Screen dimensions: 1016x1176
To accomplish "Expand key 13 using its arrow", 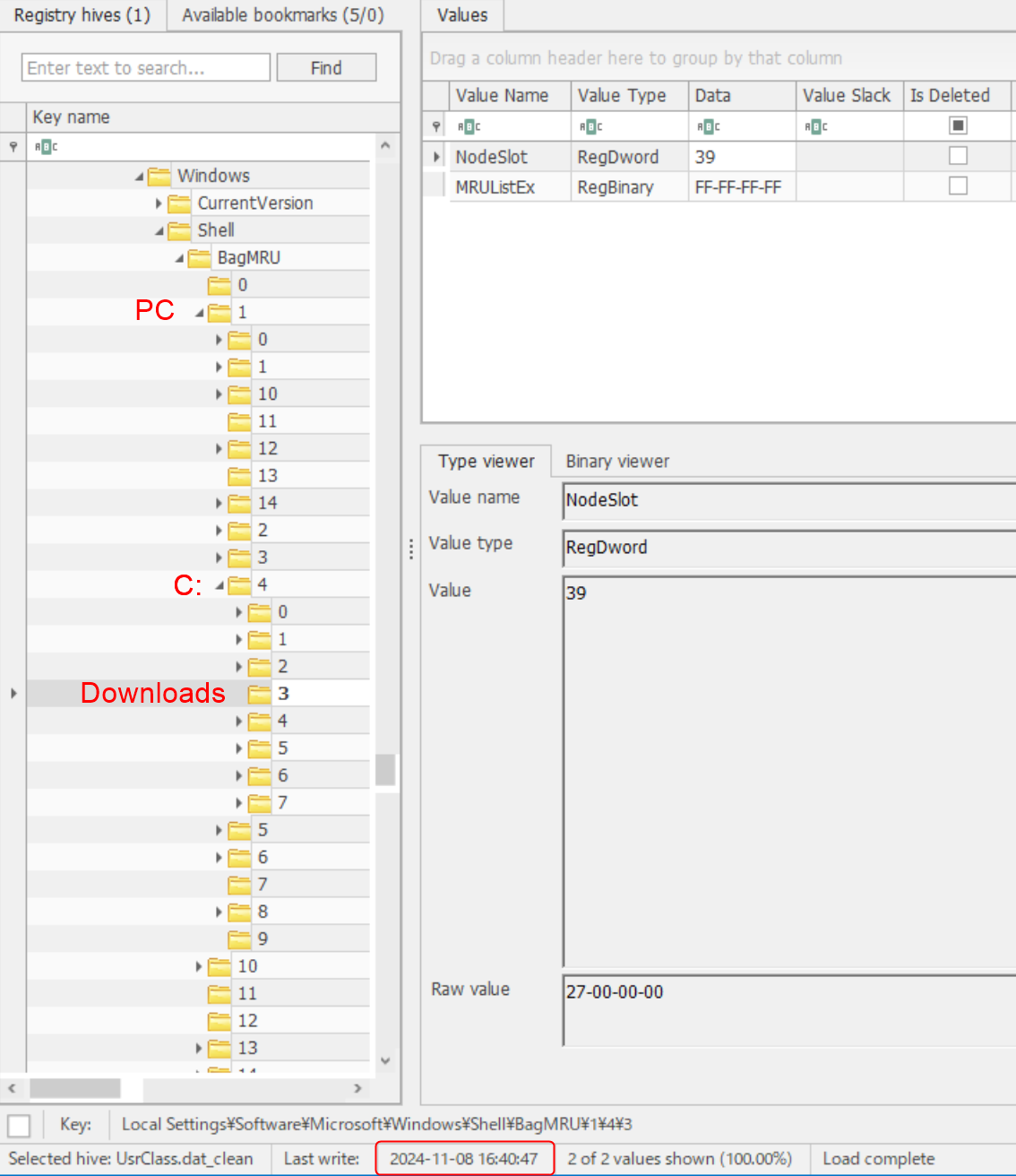I will click(x=199, y=1048).
